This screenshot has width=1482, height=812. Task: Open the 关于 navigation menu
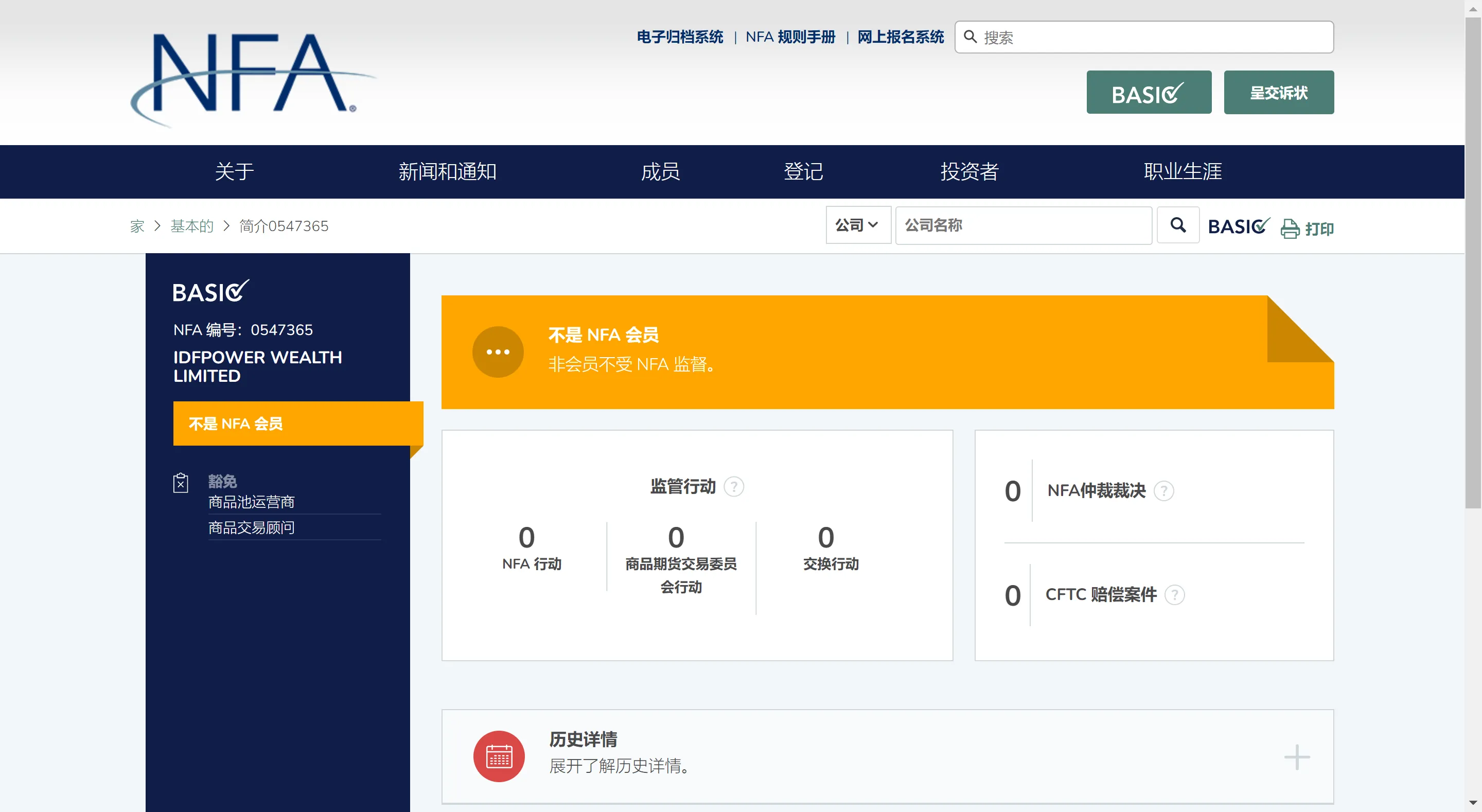click(234, 171)
